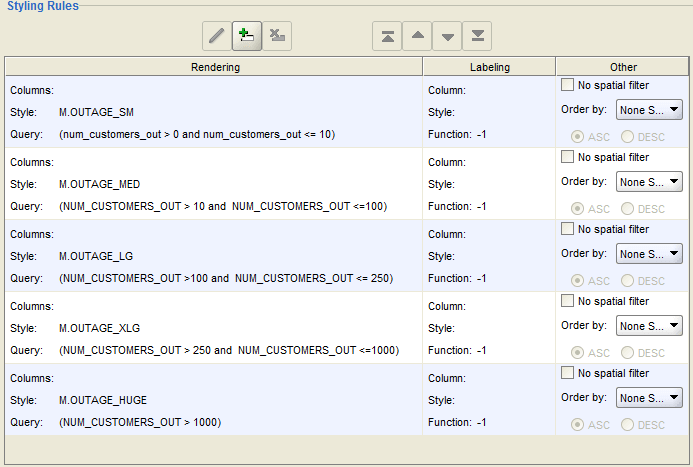The image size is (693, 467).
Task: Enable No spatial filter for M.OUTAGE_LG rule
Action: (x=567, y=229)
